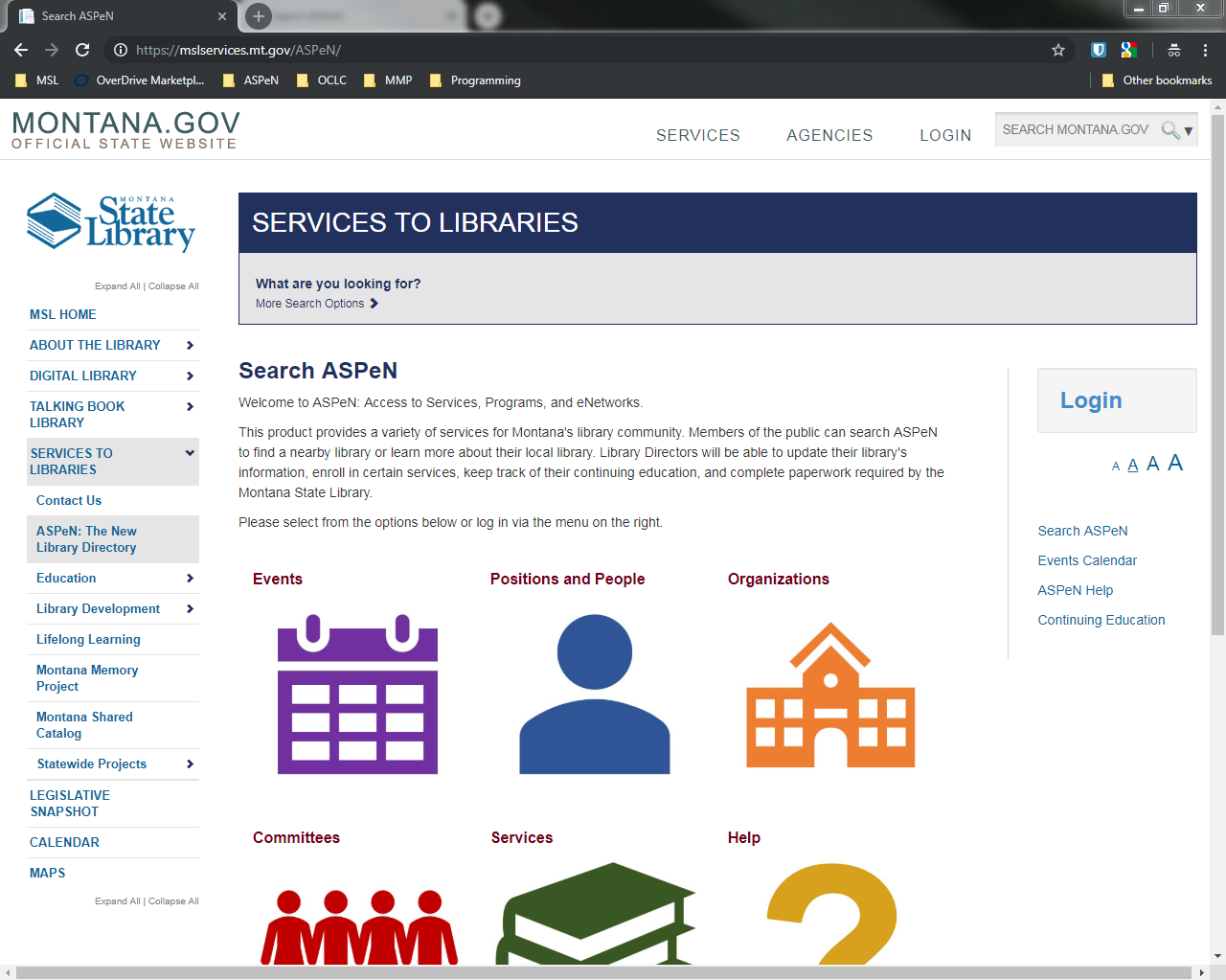The image size is (1226, 980).
Task: Click the Events heading link
Action: (278, 579)
